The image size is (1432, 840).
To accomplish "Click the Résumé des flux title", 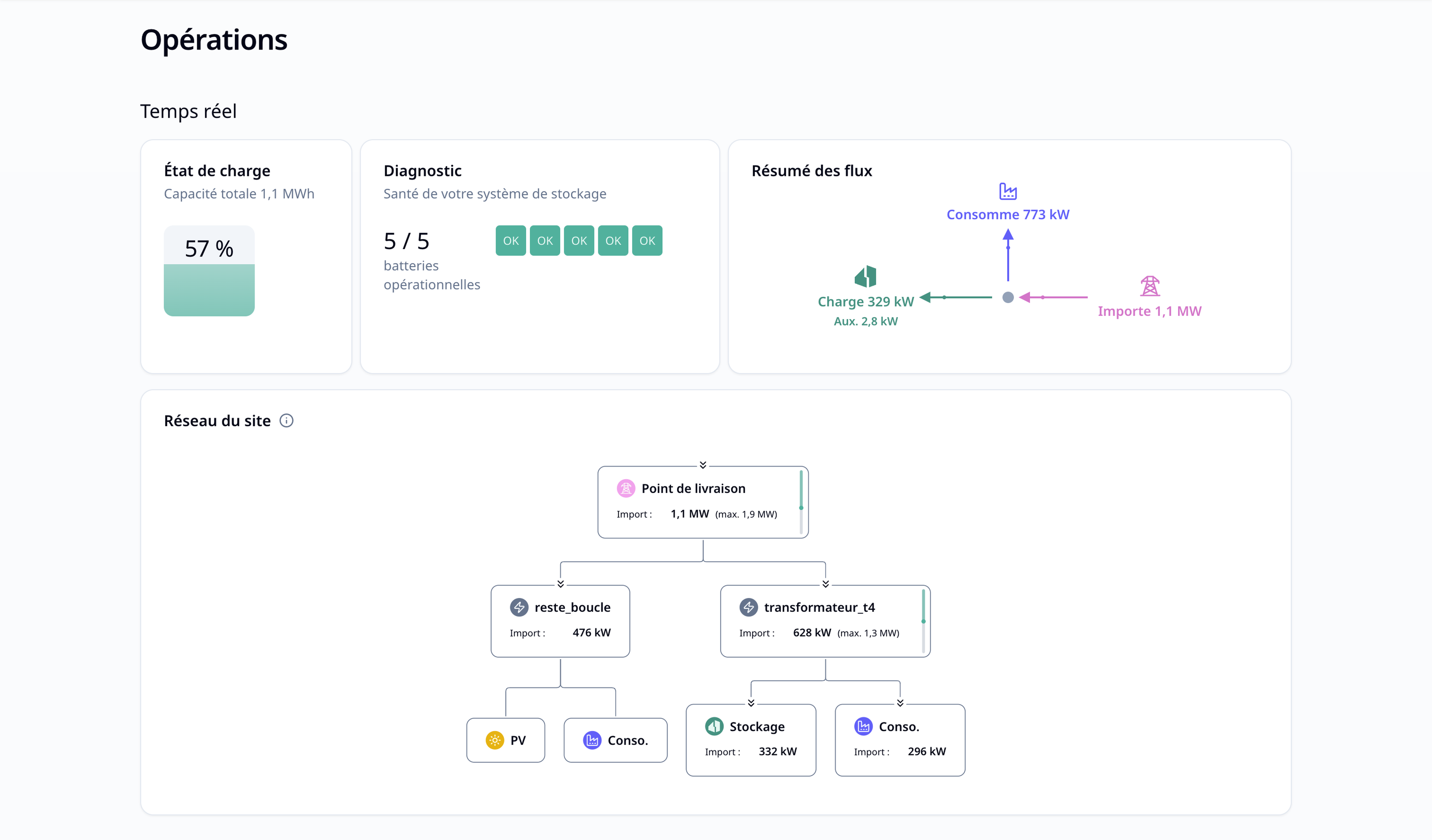I will coord(811,171).
